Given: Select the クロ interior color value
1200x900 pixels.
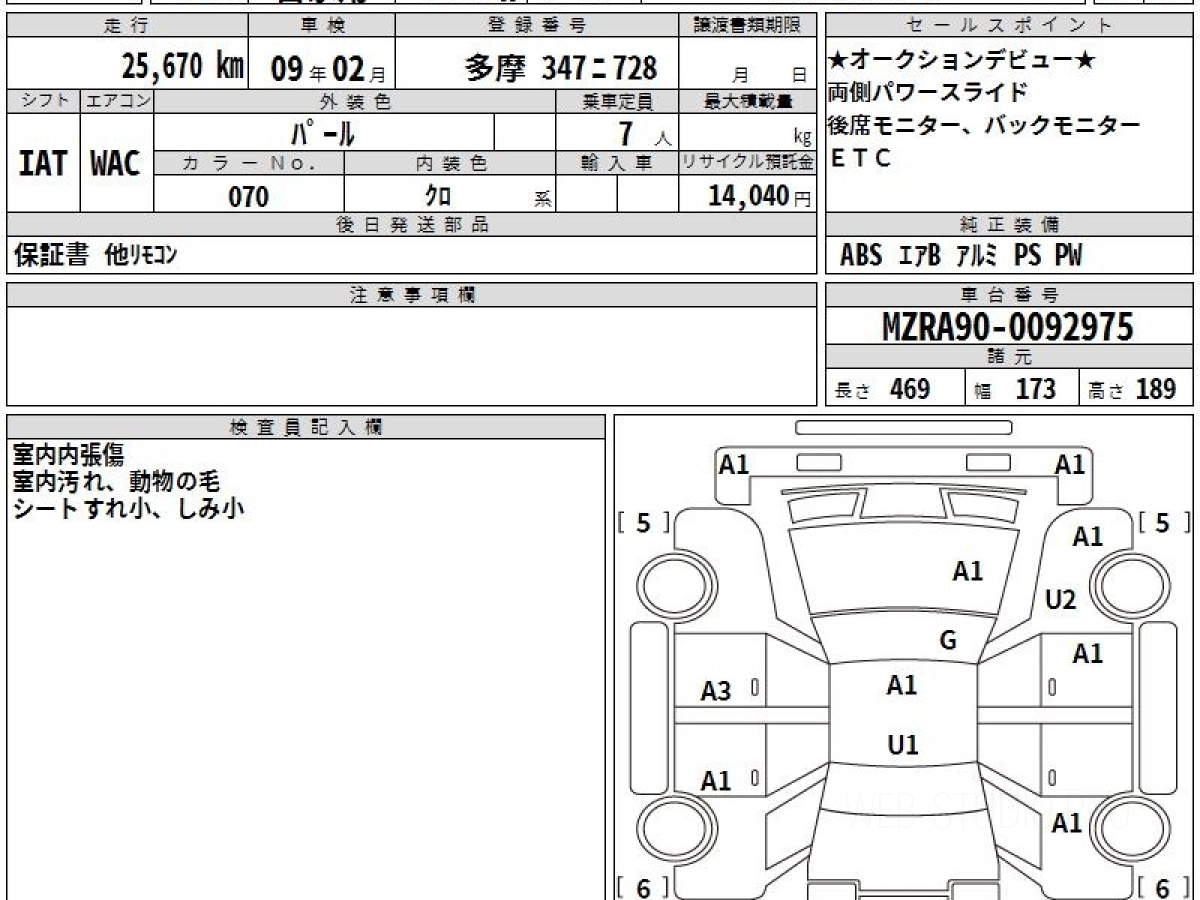Looking at the screenshot, I should [437, 196].
